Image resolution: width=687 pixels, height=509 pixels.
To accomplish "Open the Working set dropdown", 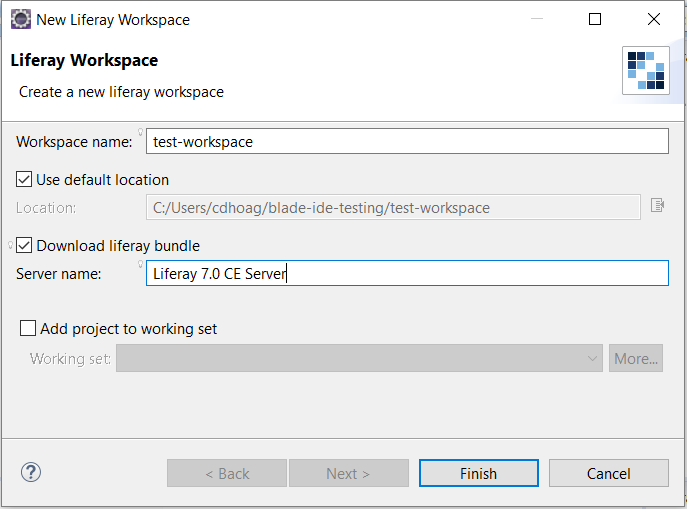I will (x=359, y=358).
